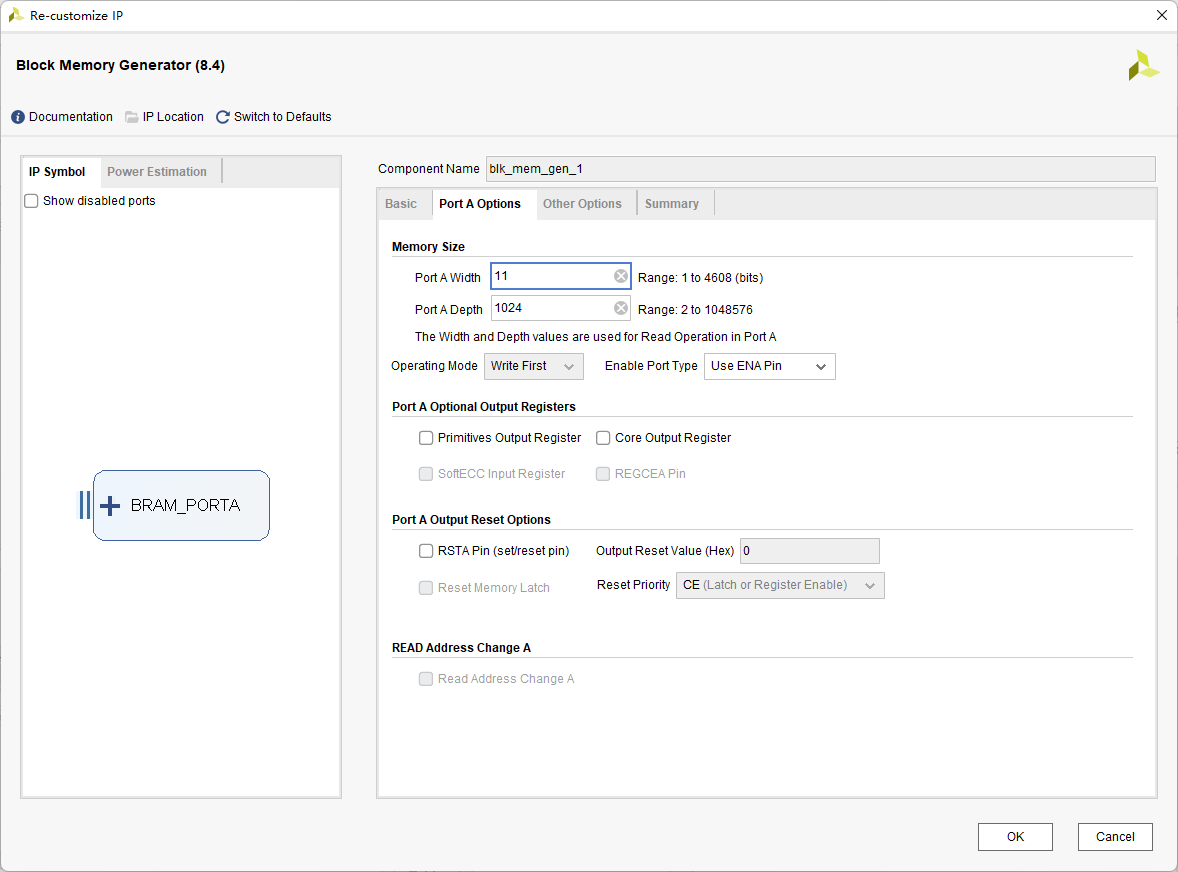Click the BRAM_PORTA bus connector lines
The width and height of the screenshot is (1178, 872).
(x=85, y=505)
